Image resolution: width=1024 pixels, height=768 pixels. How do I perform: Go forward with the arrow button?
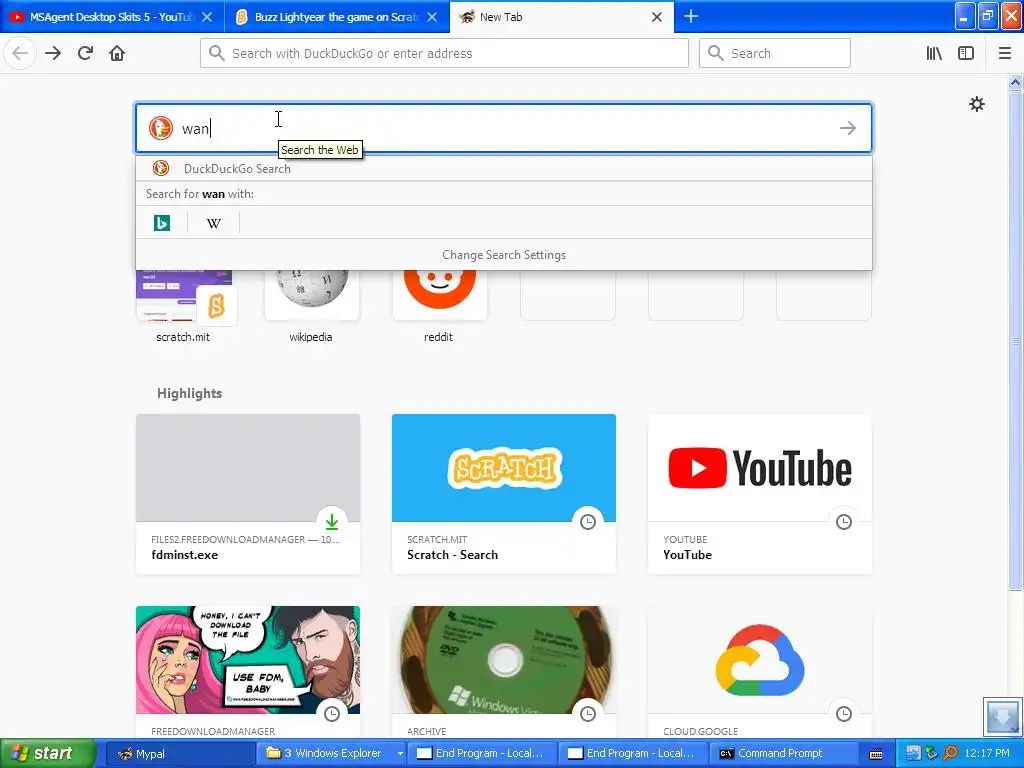(x=53, y=53)
